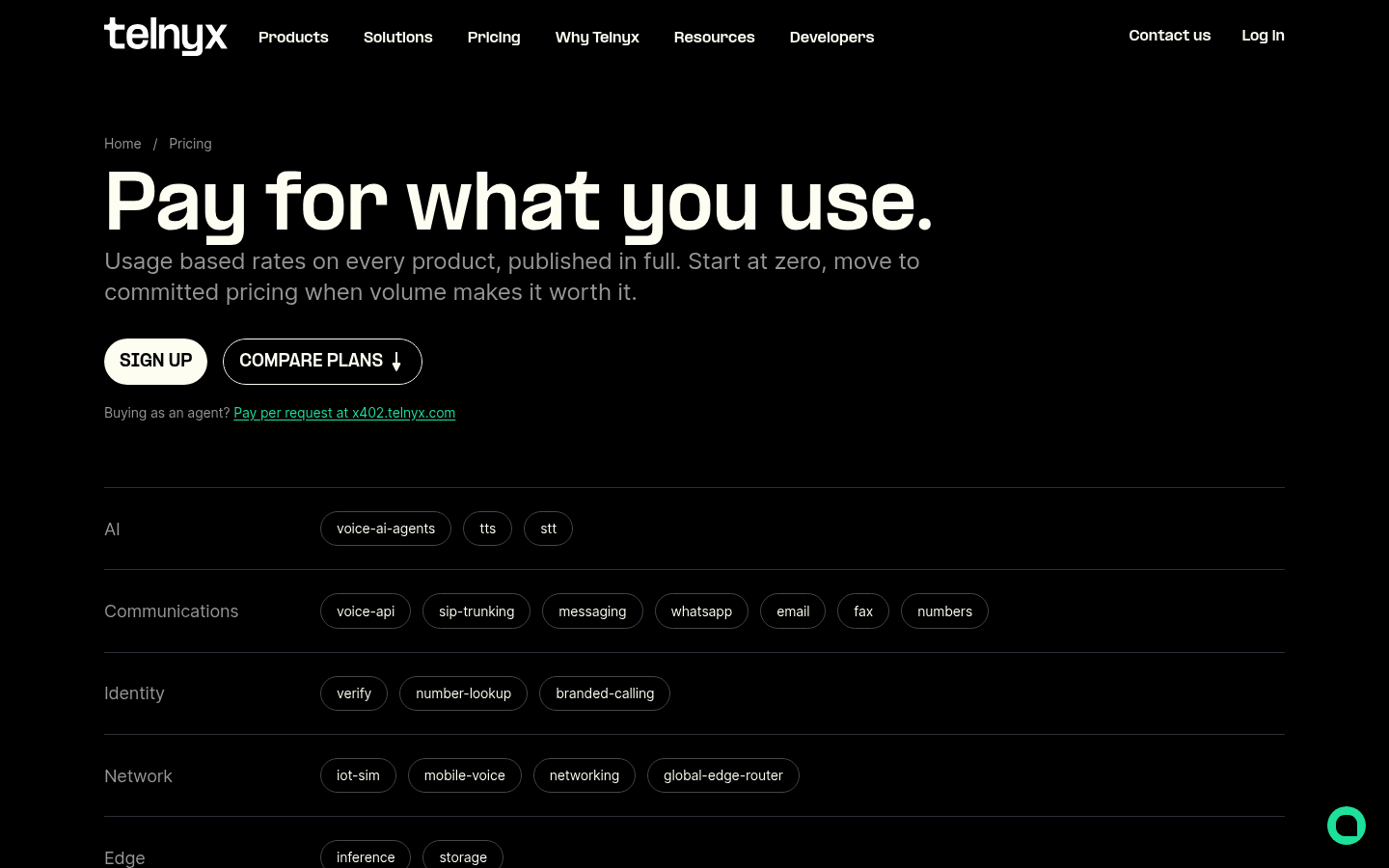The image size is (1389, 868).
Task: Select the inference chip
Action: coord(366,855)
